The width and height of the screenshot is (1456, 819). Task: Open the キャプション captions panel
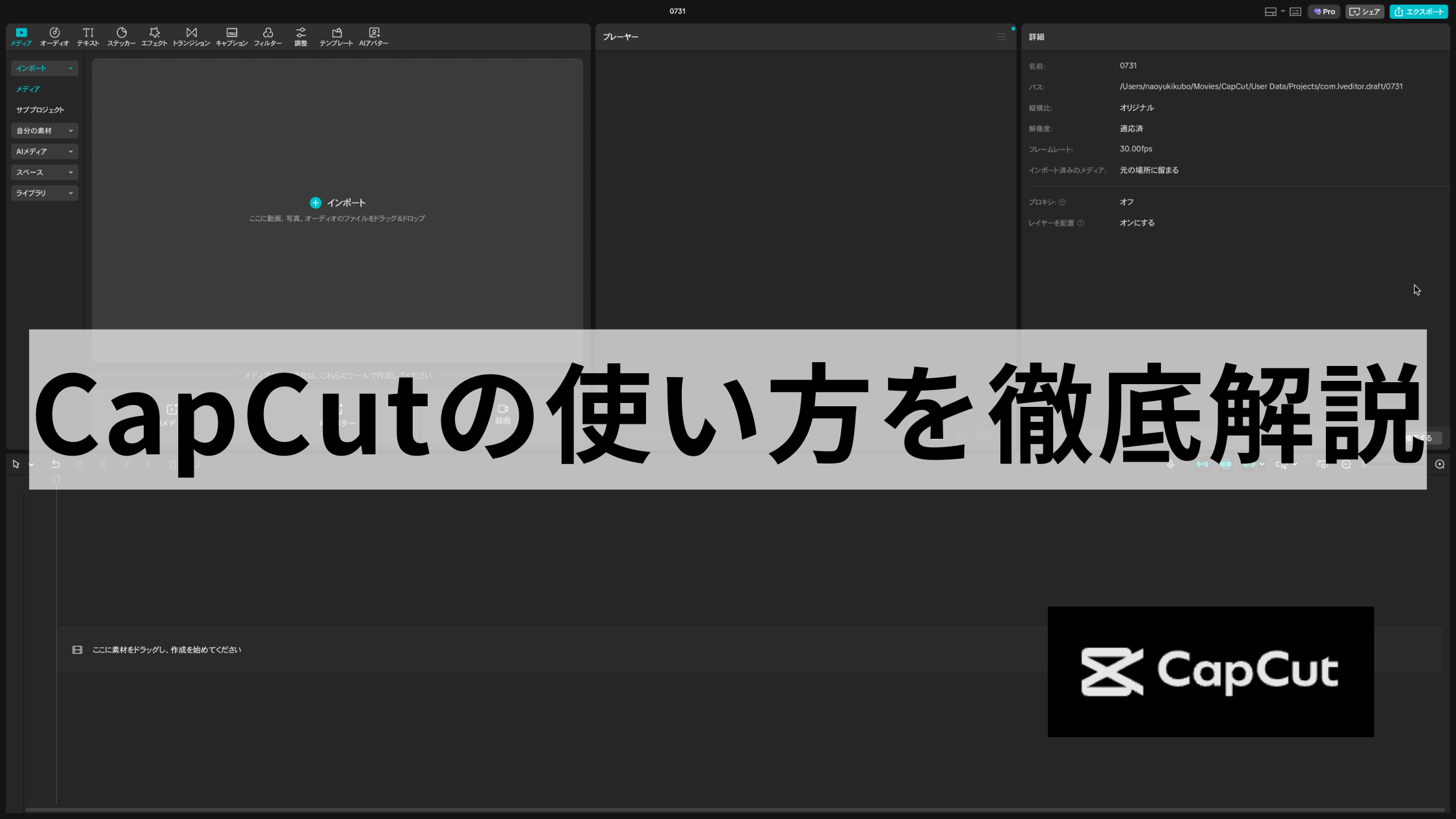tap(231, 37)
